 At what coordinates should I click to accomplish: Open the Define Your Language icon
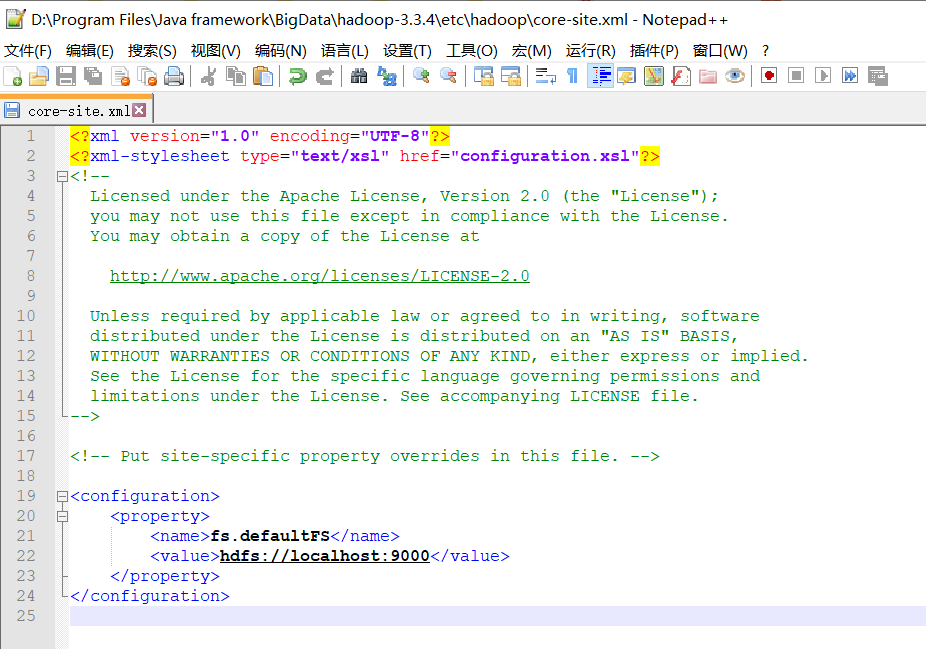pyautogui.click(x=627, y=76)
